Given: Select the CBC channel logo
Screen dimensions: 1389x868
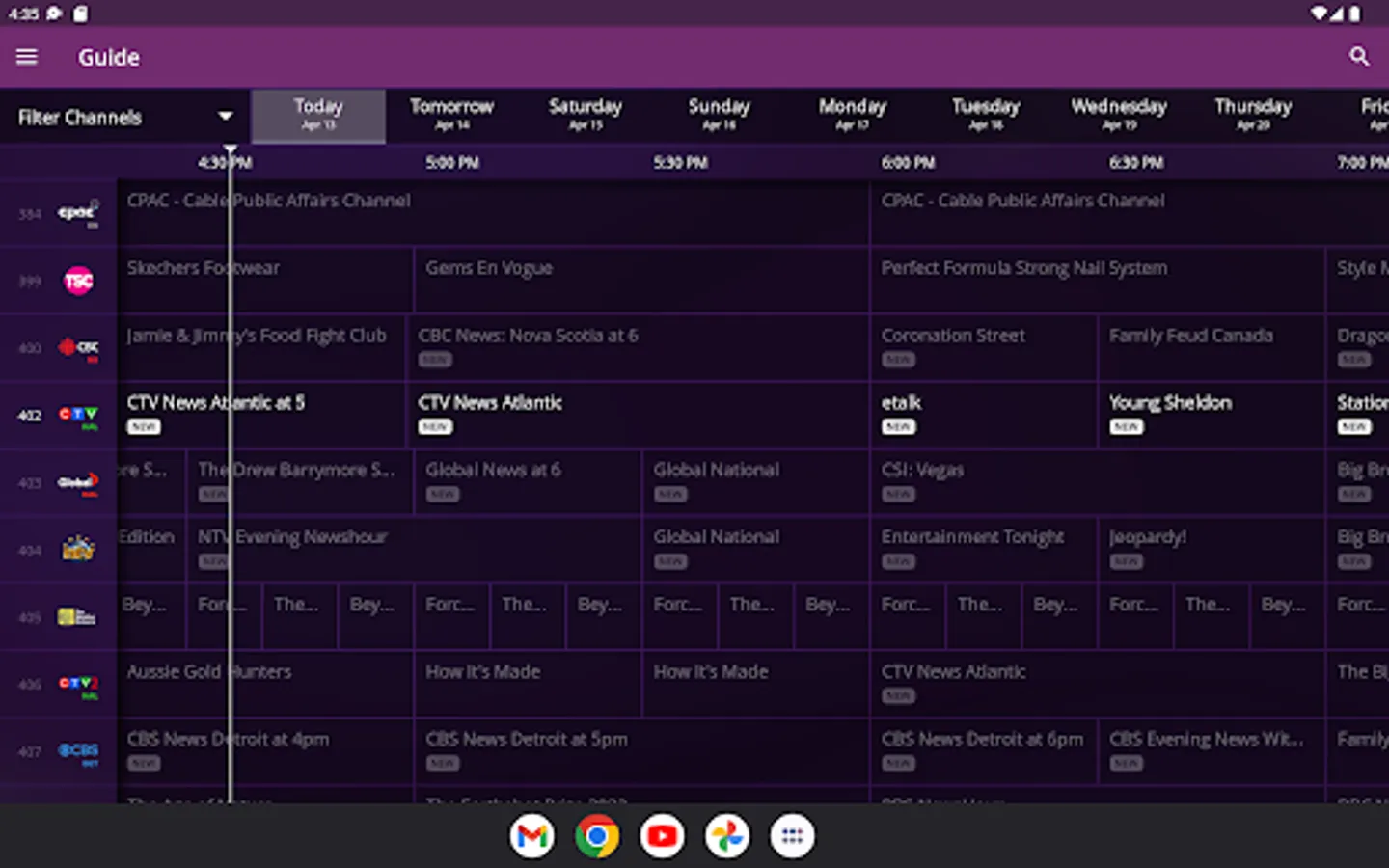Looking at the screenshot, I should [78, 347].
